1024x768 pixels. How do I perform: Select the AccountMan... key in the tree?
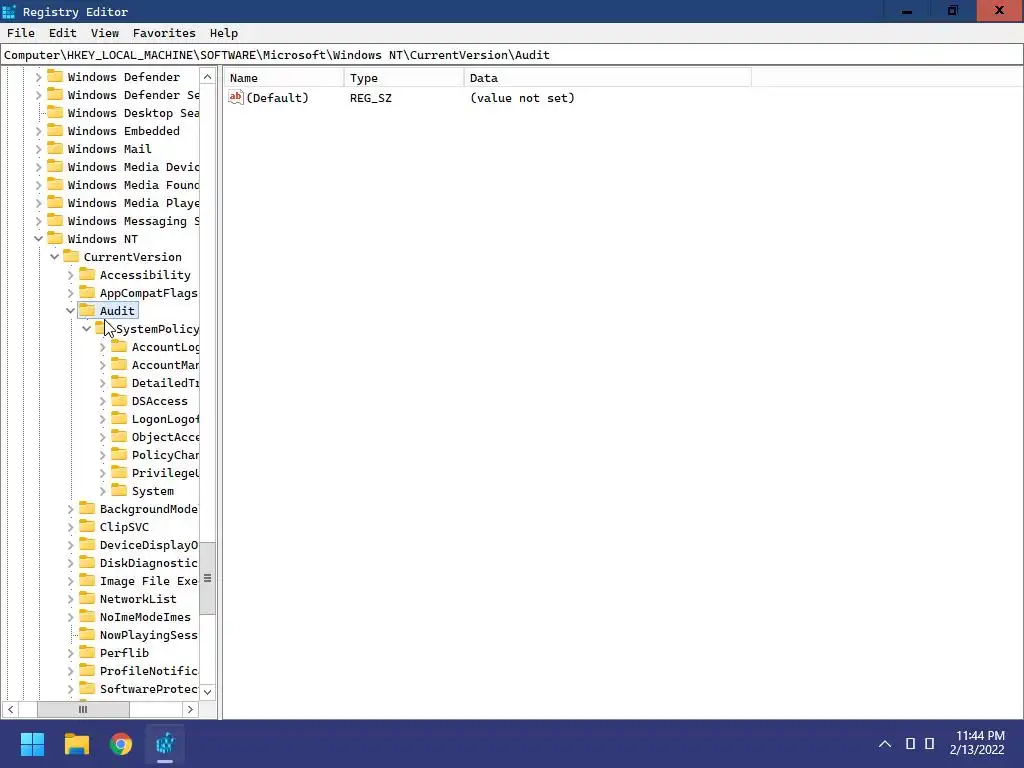[x=165, y=365]
